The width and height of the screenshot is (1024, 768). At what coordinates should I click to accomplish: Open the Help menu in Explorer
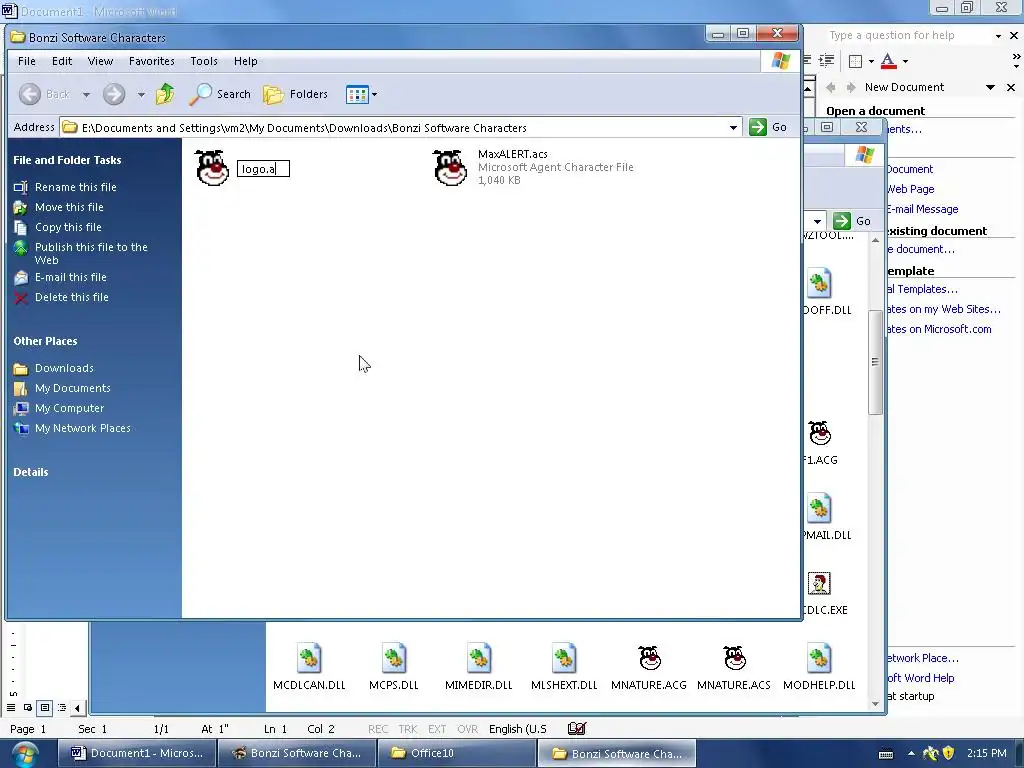click(x=246, y=61)
